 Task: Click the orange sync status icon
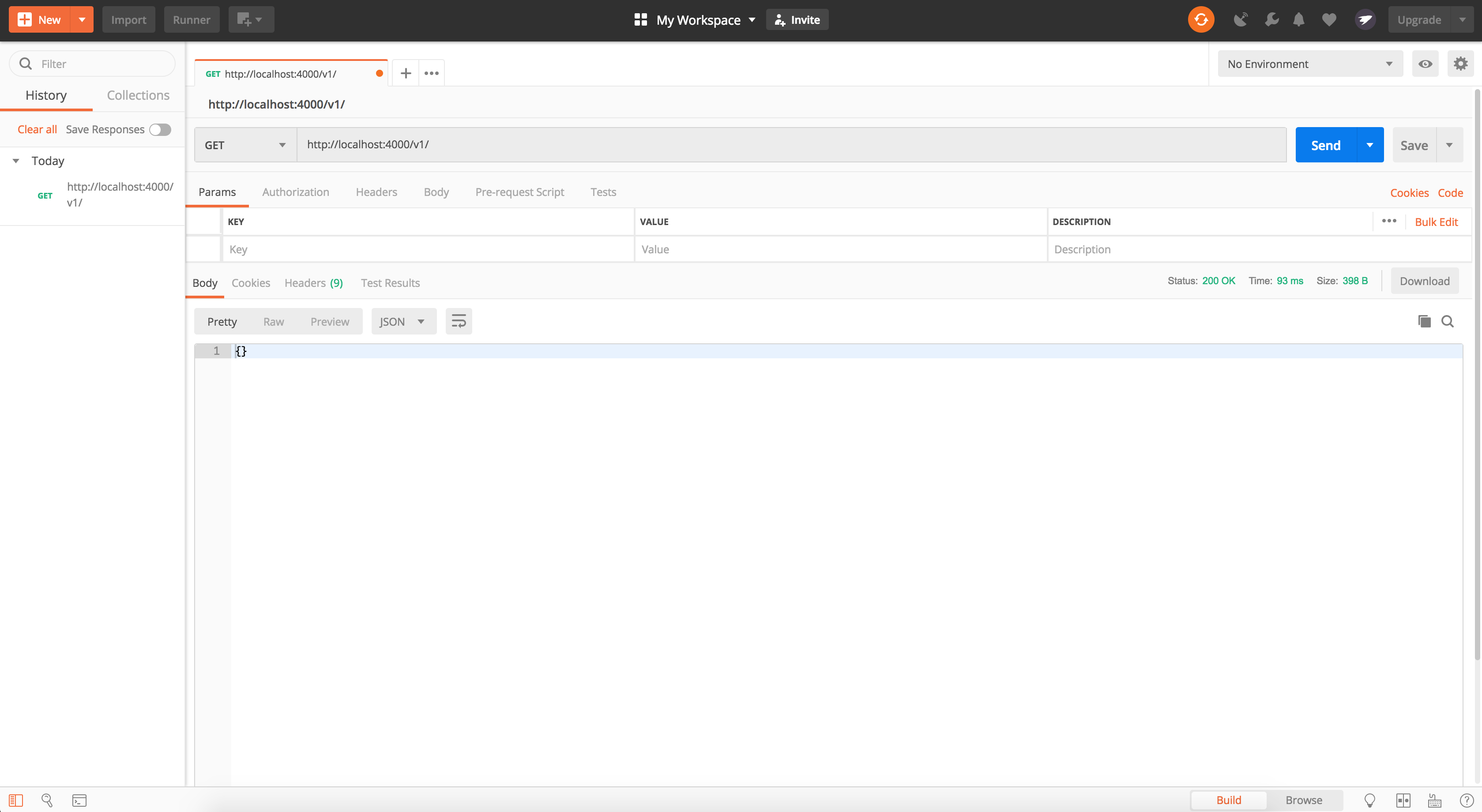click(x=1201, y=19)
